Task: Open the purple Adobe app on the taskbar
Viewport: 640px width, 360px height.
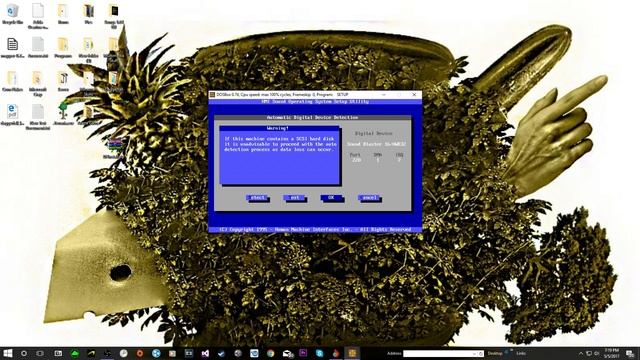Action: 303,353
